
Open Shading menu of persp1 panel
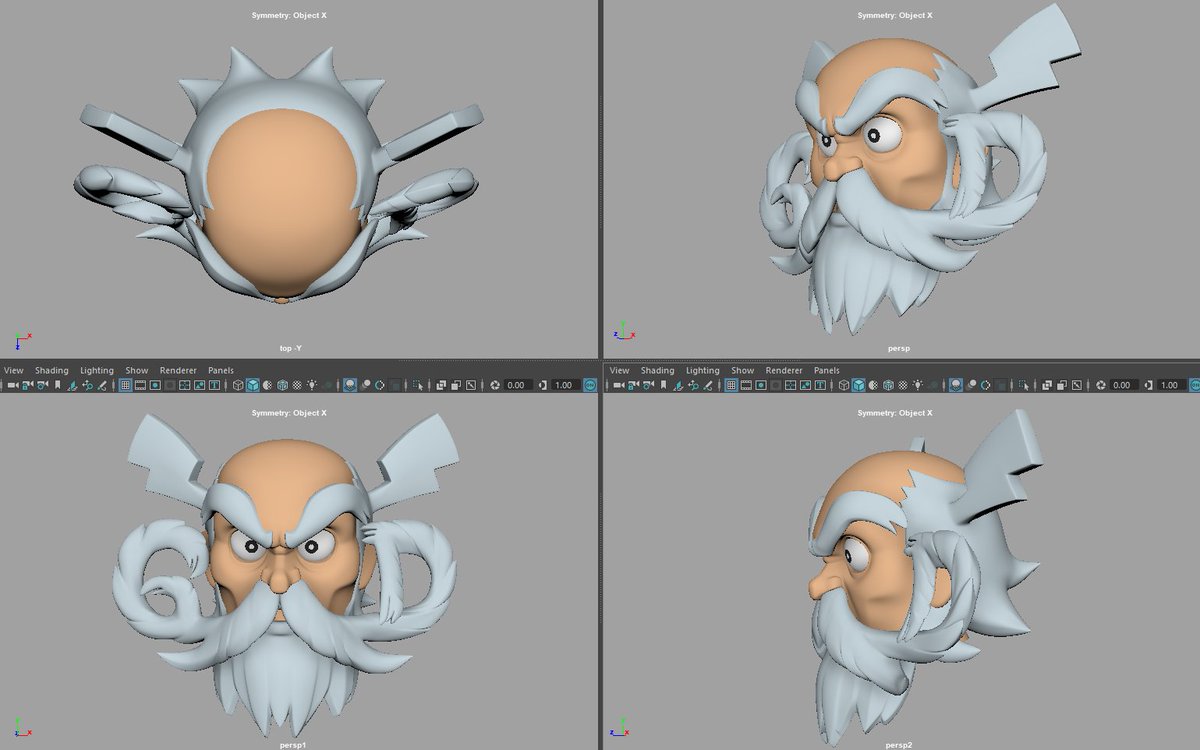(x=52, y=370)
